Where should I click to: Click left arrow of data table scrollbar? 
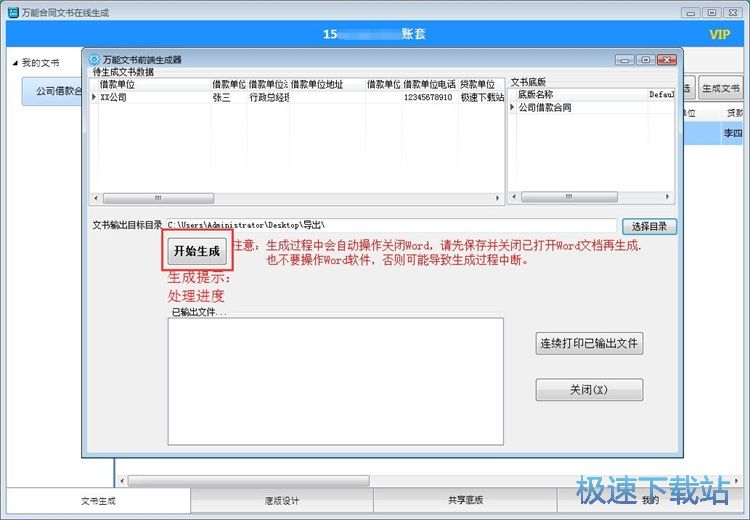tap(96, 198)
